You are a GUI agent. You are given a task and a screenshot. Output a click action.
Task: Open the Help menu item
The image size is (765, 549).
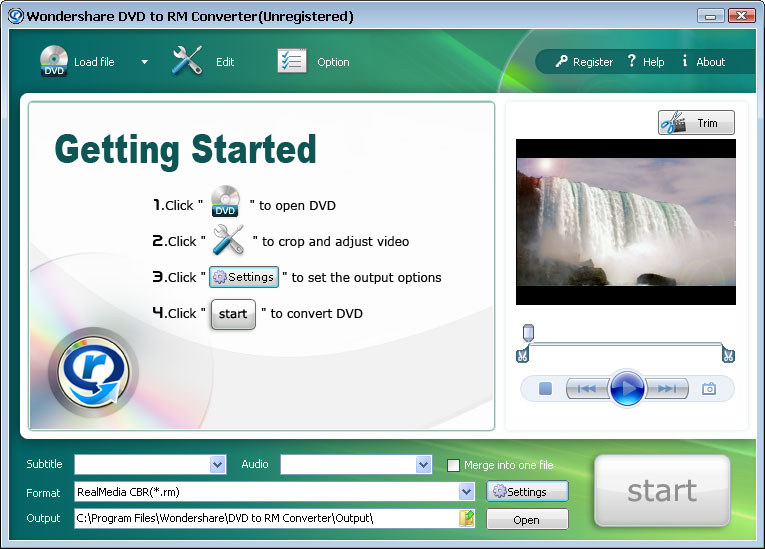(x=646, y=62)
